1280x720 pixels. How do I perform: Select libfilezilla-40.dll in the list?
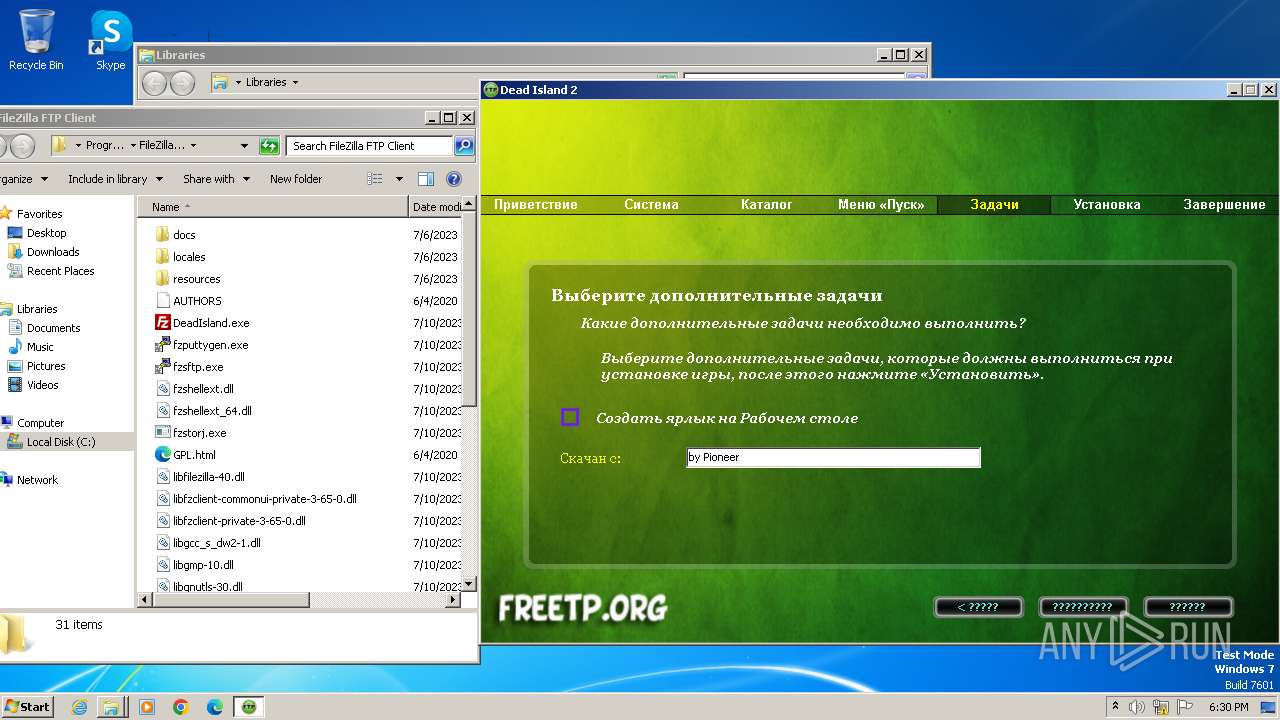(x=208, y=477)
